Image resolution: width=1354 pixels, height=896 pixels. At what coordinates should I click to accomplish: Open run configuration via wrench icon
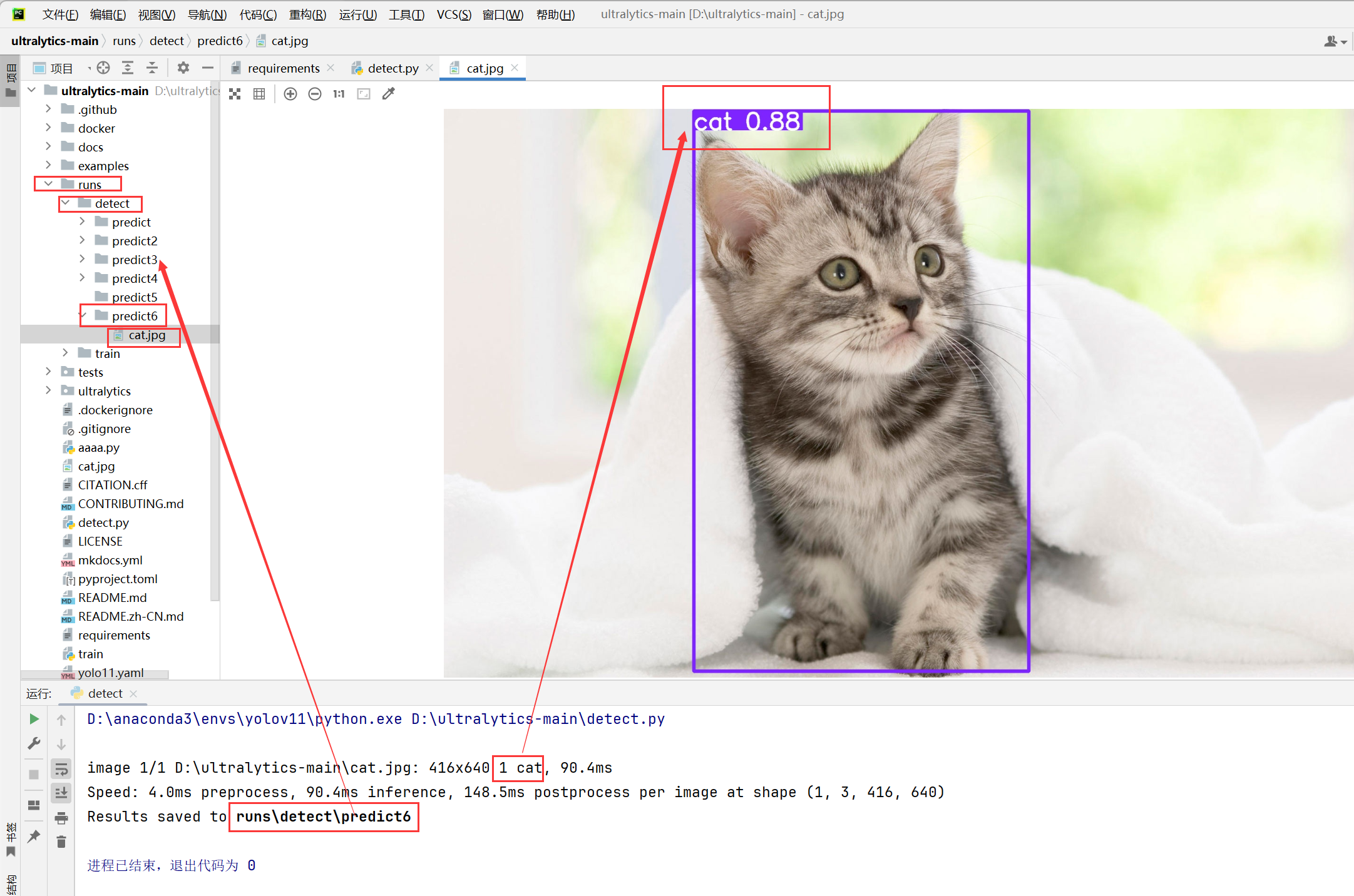pyautogui.click(x=34, y=743)
